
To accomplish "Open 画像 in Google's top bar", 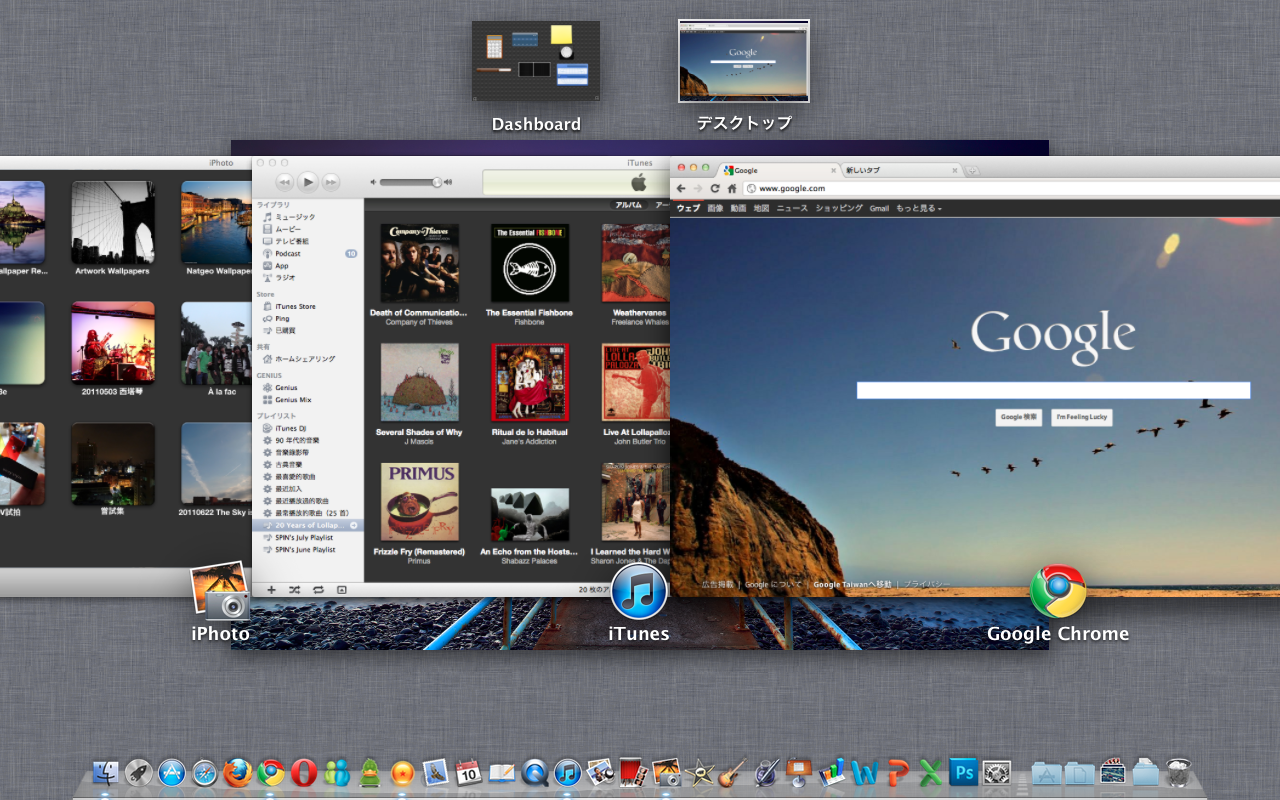I will click(715, 208).
